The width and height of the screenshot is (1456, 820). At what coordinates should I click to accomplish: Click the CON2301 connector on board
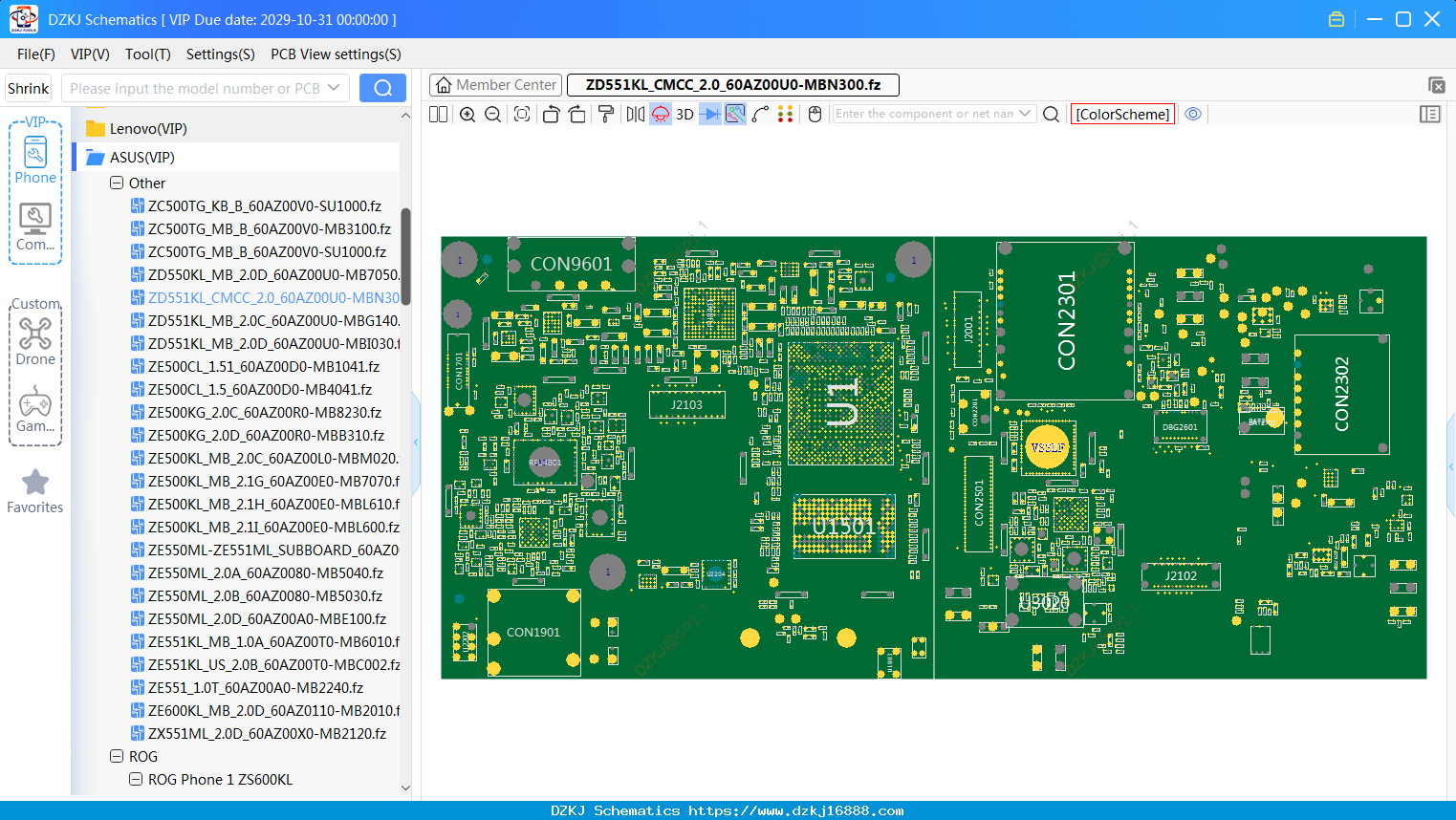point(1066,320)
